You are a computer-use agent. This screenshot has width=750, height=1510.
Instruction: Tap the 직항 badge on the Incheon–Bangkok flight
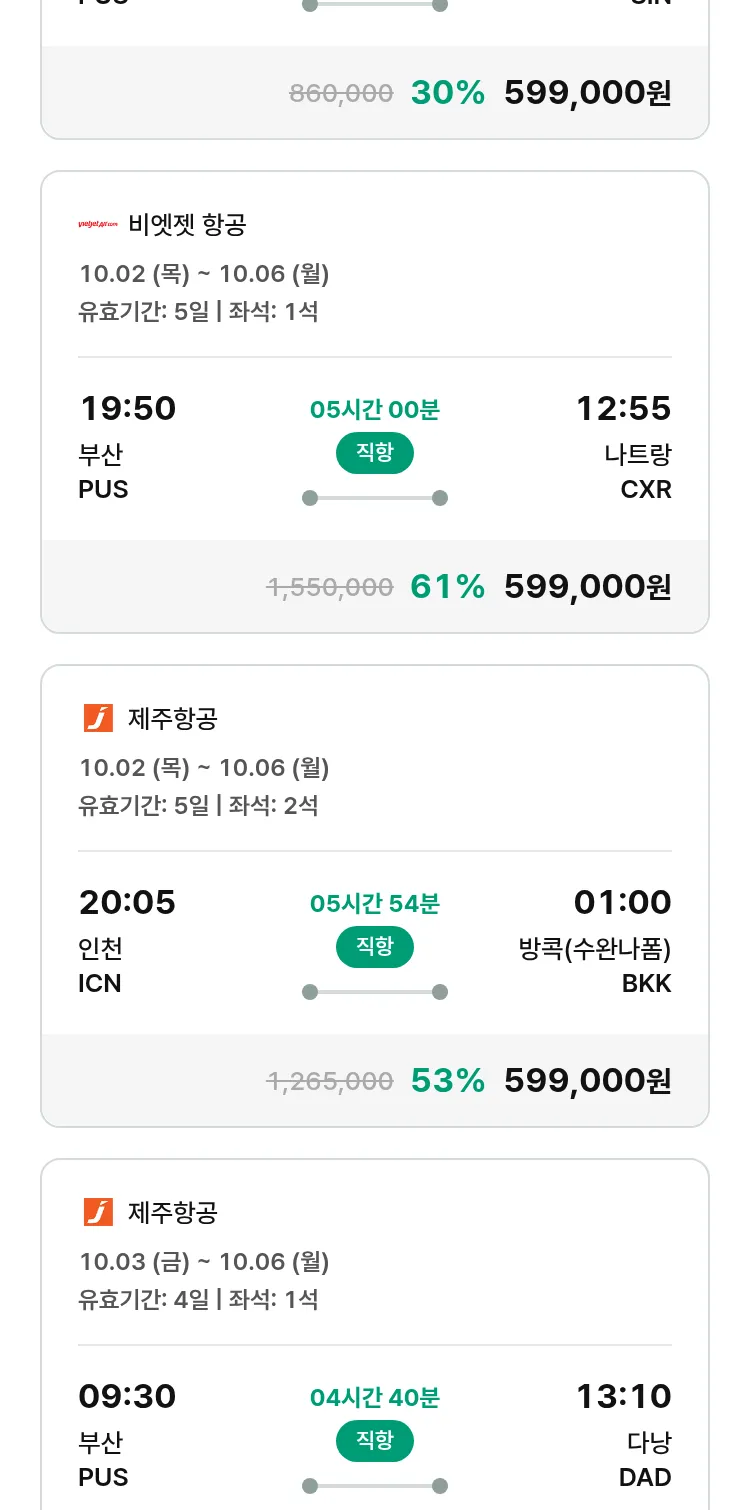click(x=375, y=947)
